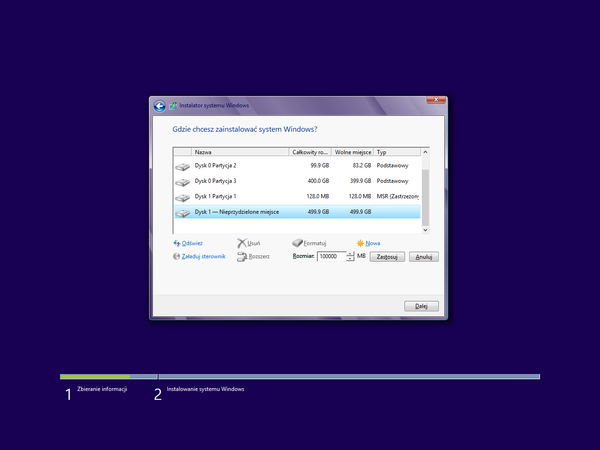
Task: Sort by Wolne miejsce column header
Action: pyautogui.click(x=352, y=152)
